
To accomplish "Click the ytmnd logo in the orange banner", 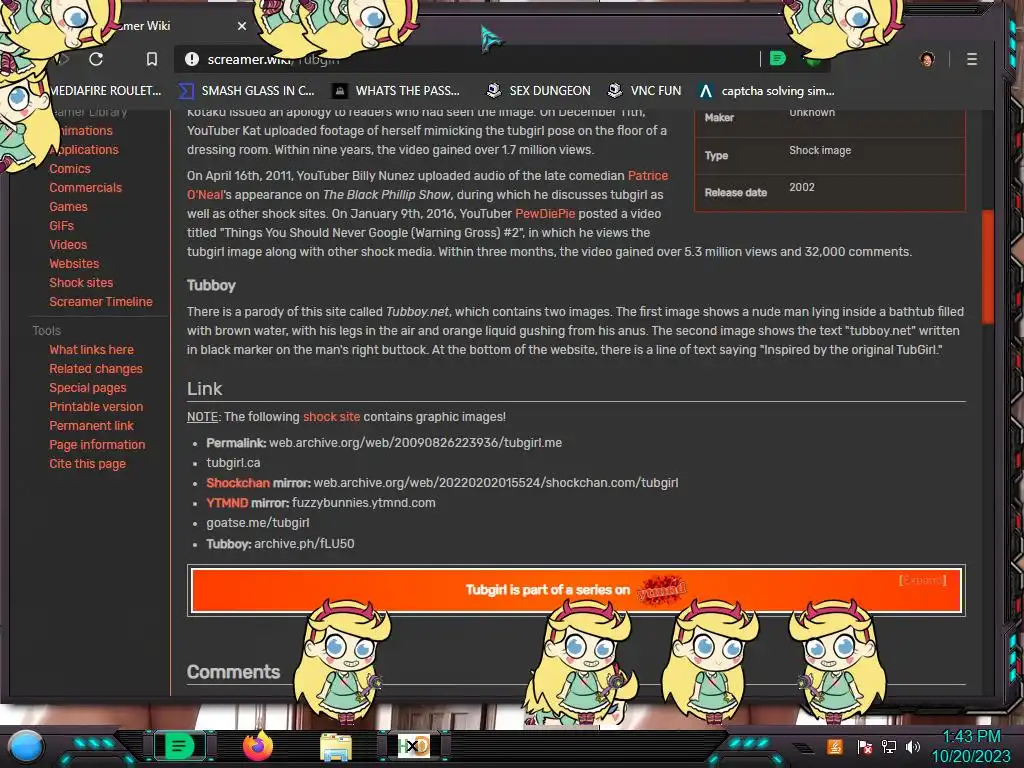I will click(661, 590).
